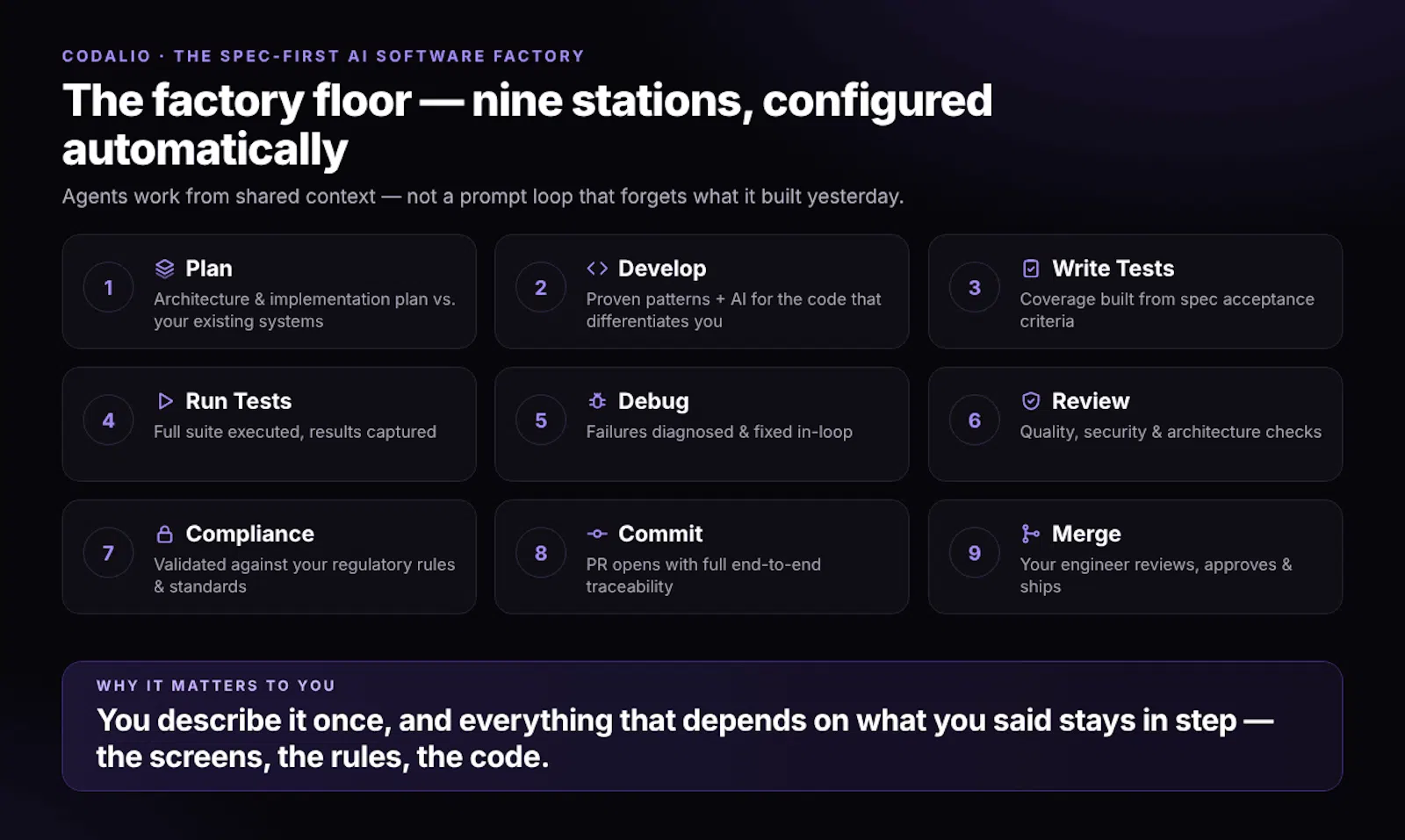
Task: Click the bug icon beside Debug
Action: [x=597, y=401]
